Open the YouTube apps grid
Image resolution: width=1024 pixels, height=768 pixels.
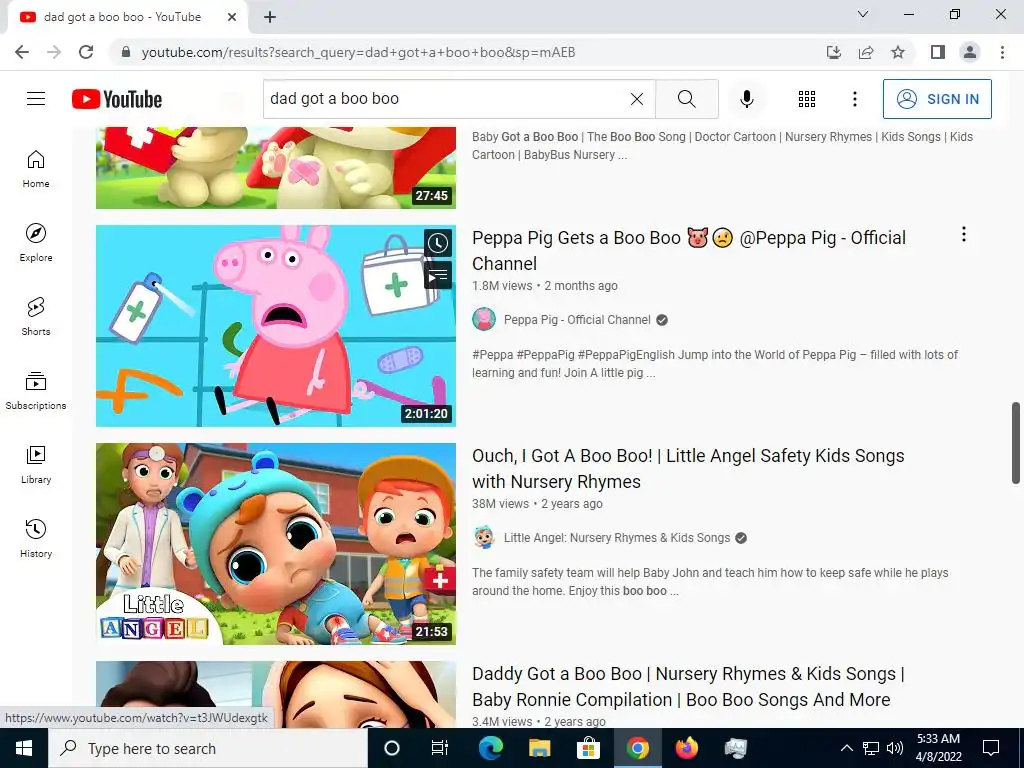(x=807, y=99)
